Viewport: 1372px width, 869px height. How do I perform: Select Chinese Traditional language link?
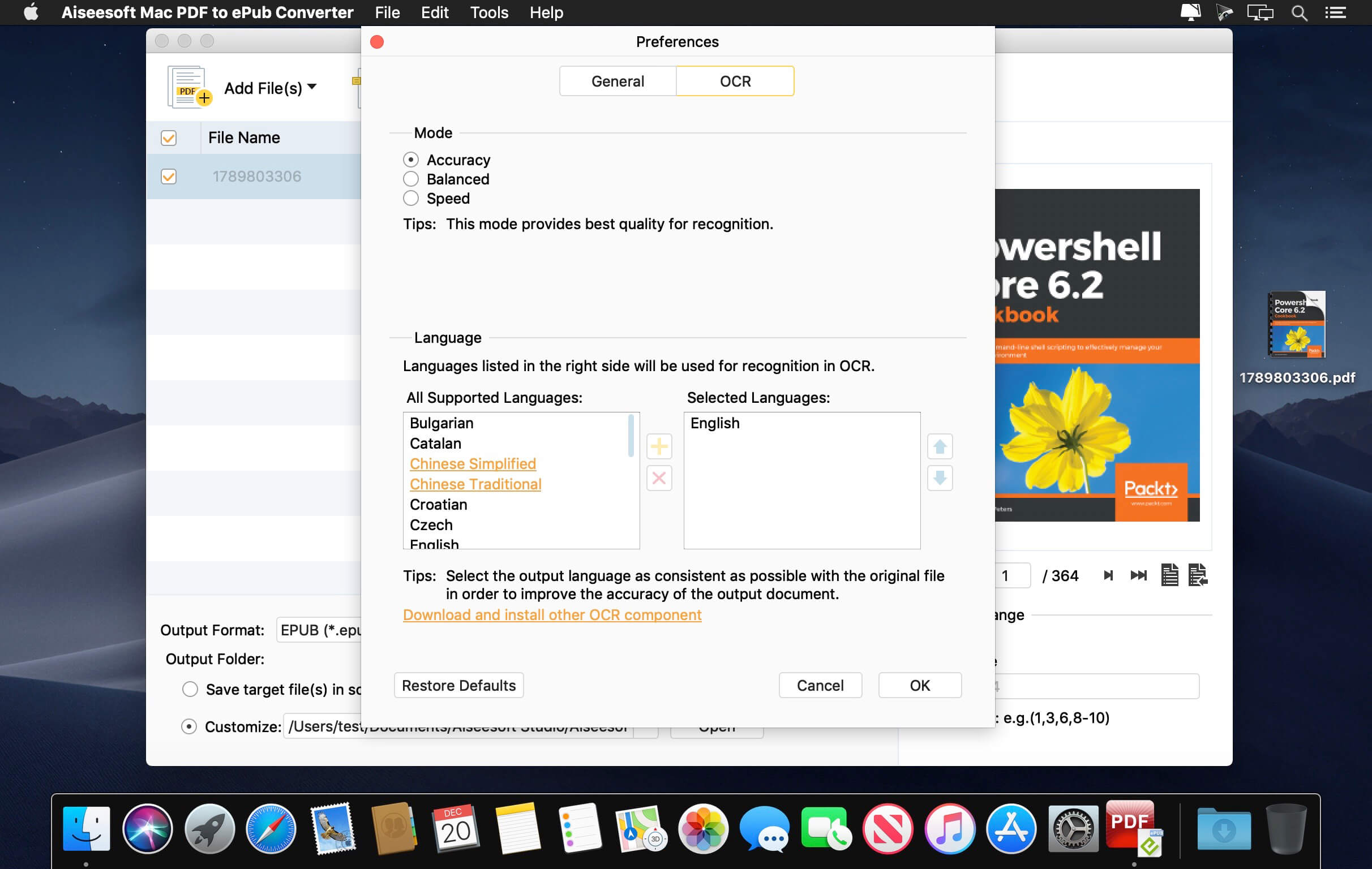[x=475, y=484]
